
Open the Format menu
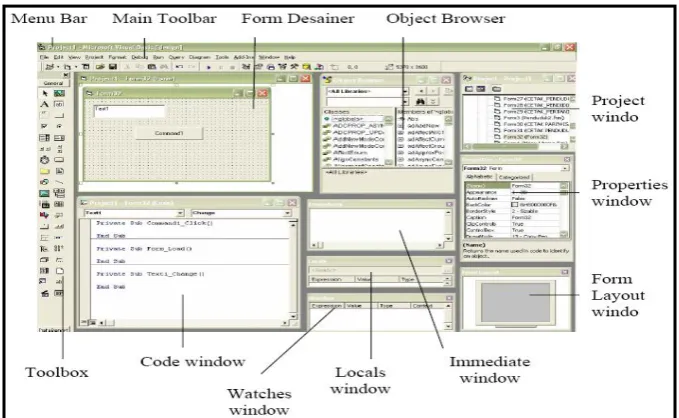pos(117,57)
